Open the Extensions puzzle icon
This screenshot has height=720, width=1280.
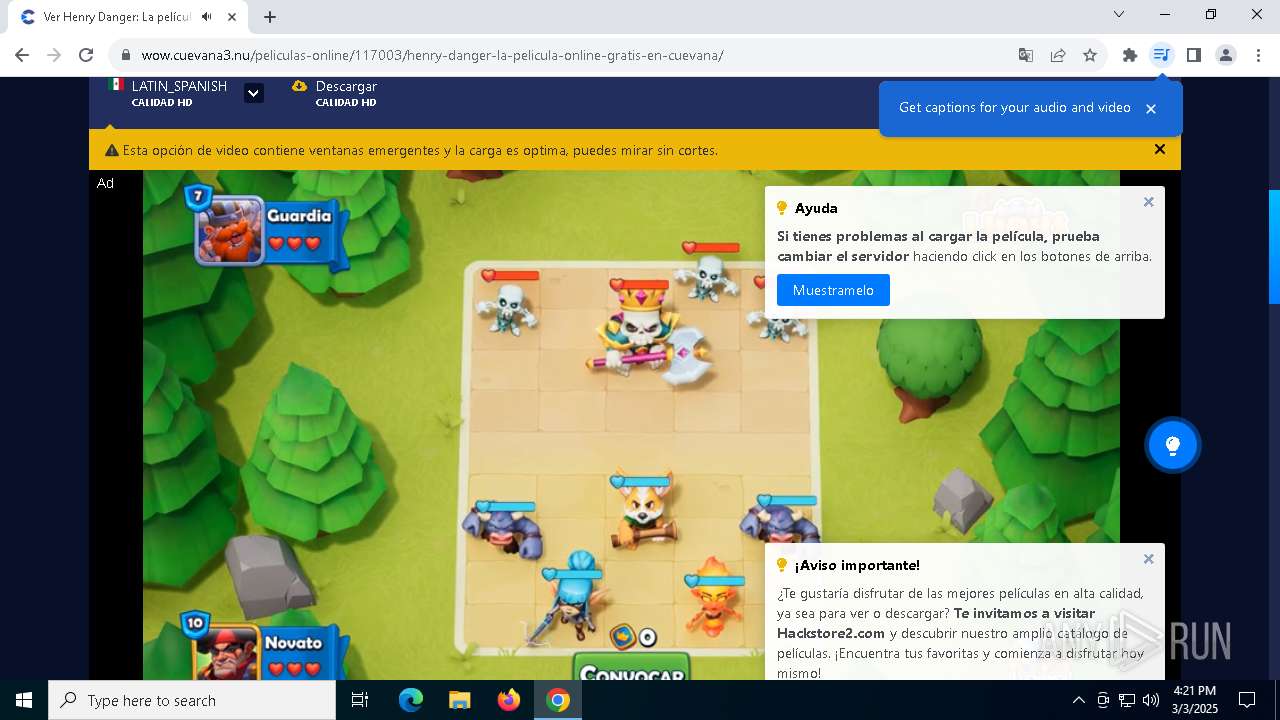point(1130,55)
